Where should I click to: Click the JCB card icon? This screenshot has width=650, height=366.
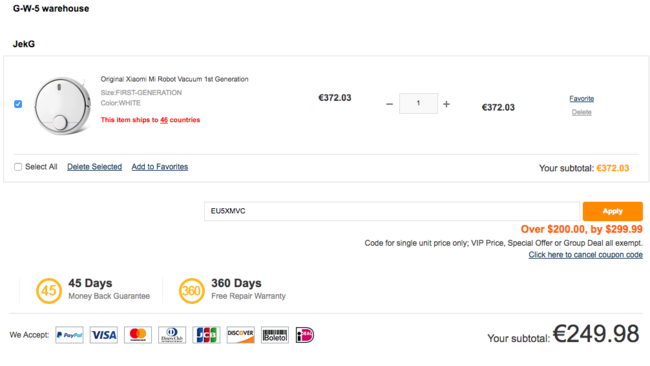click(x=206, y=335)
